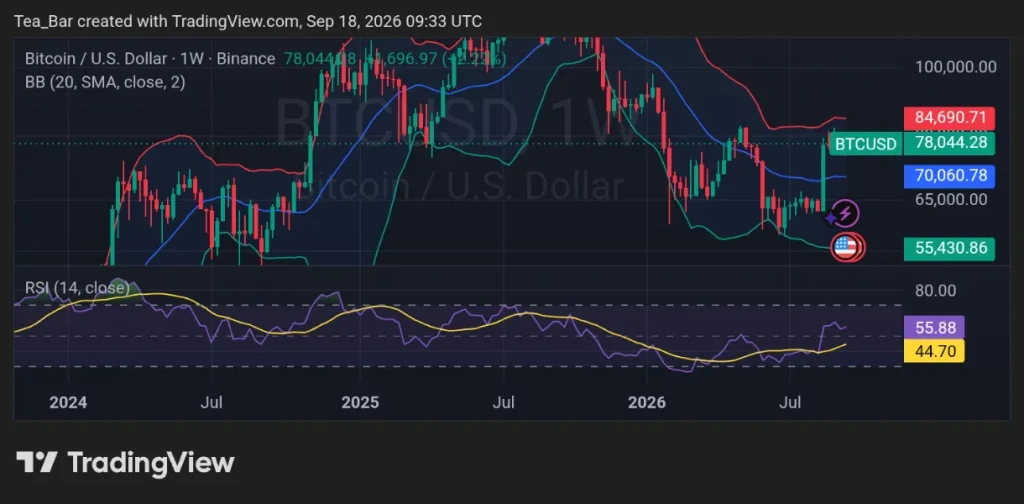Click the 84,690.71 upper band label
The height and width of the screenshot is (504, 1024).
(x=950, y=119)
